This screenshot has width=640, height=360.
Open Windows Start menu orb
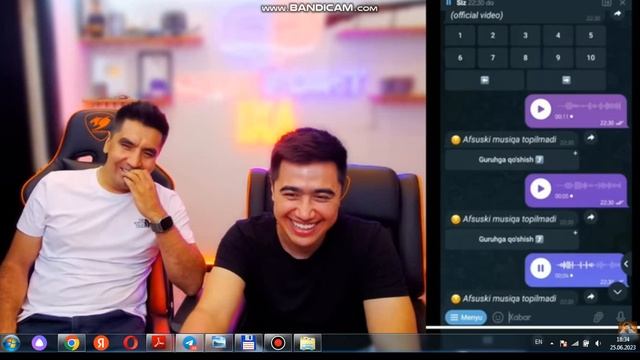(11, 343)
